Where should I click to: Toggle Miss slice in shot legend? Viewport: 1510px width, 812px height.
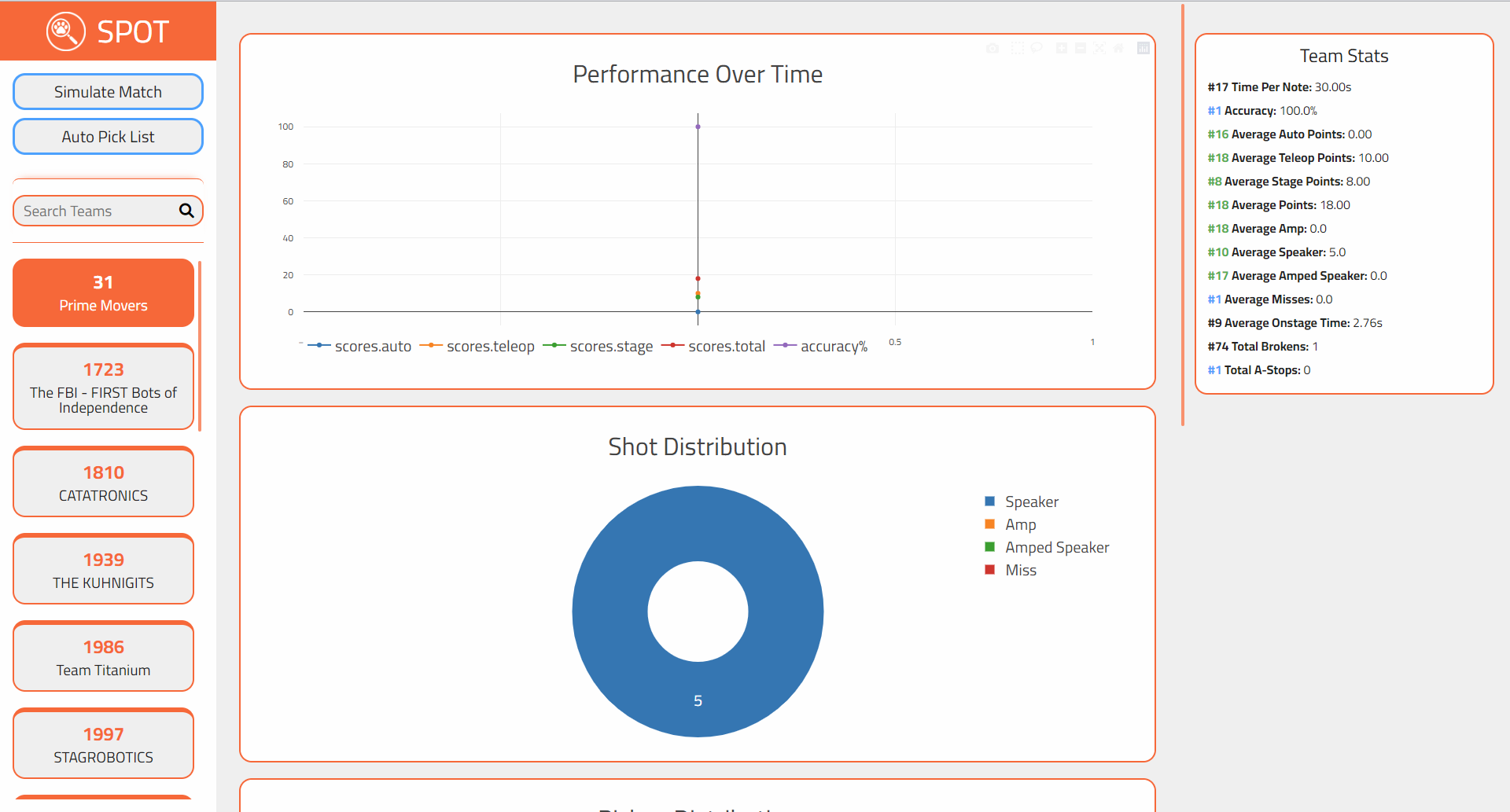click(x=1011, y=570)
